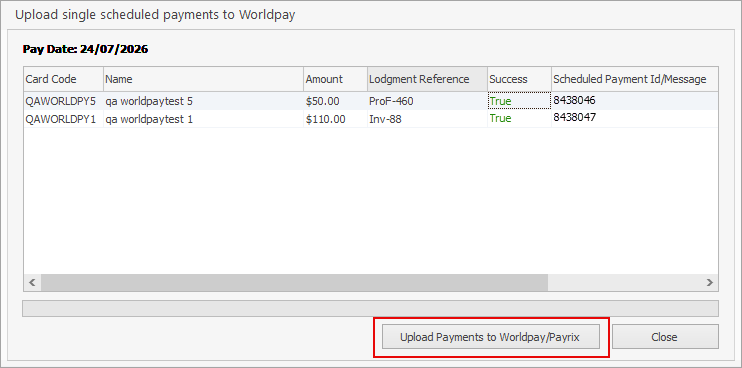Click Scheduled Payment Id/Message column header
This screenshot has height=368, width=742.
coord(635,79)
